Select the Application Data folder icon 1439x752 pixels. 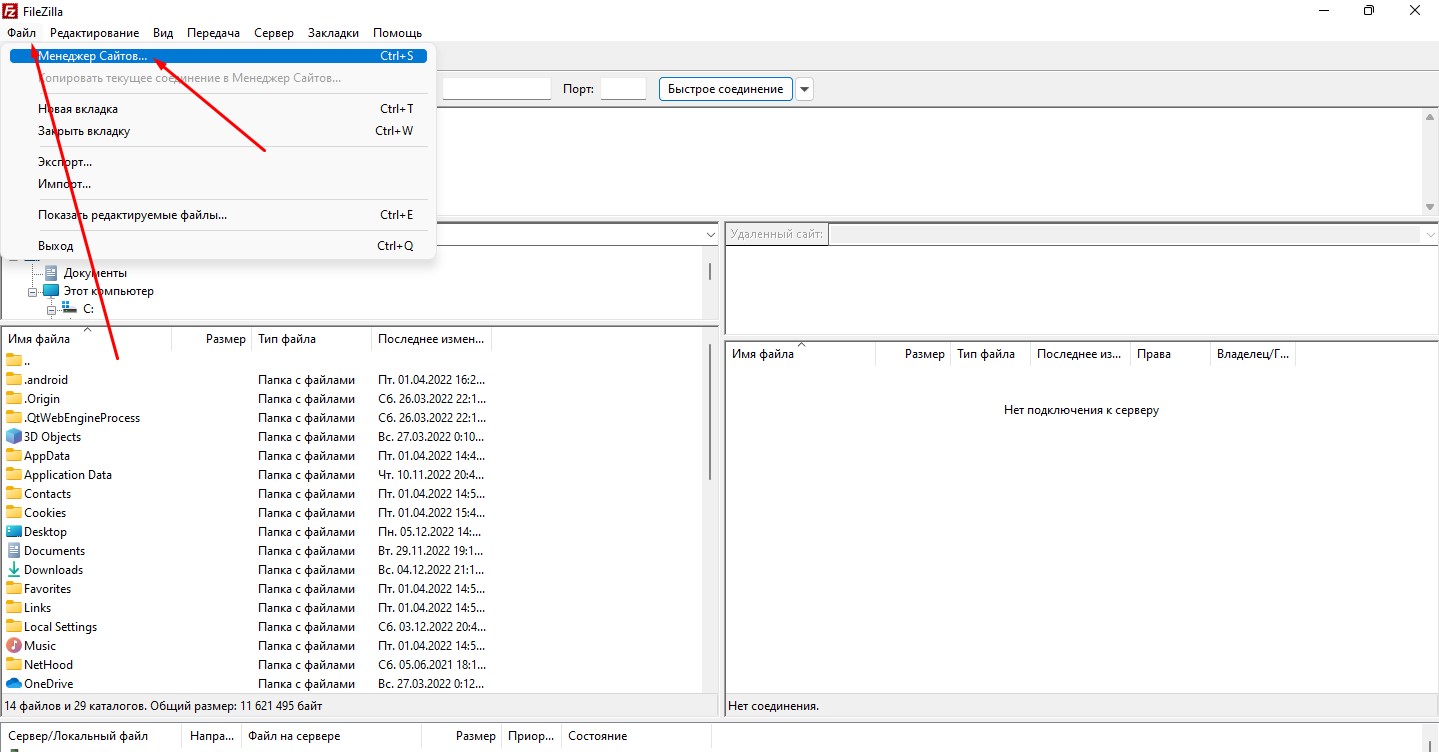pos(14,475)
